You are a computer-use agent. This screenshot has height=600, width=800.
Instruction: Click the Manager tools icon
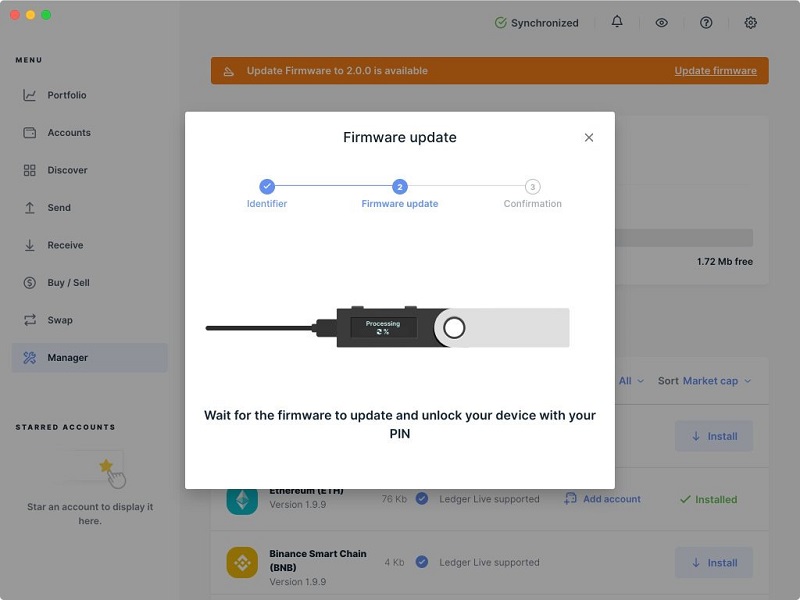click(30, 358)
